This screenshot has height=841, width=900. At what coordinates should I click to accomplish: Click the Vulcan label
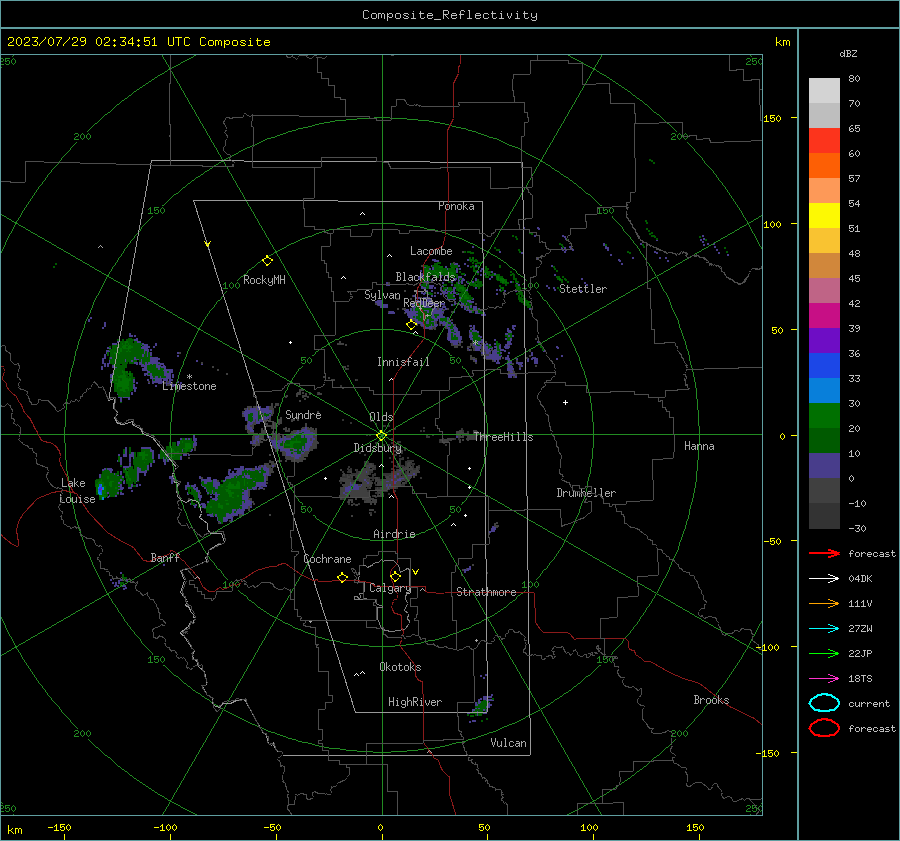[508, 743]
